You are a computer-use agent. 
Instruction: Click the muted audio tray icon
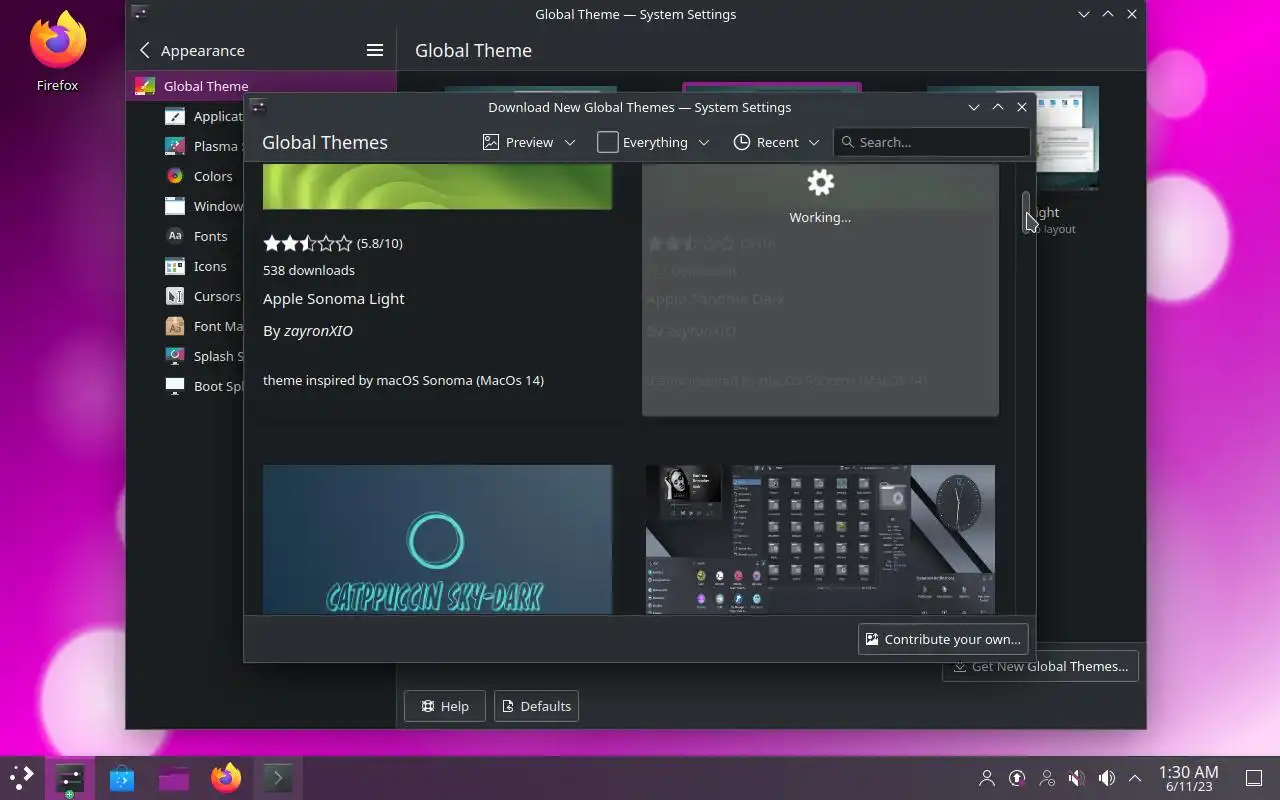click(x=1077, y=777)
